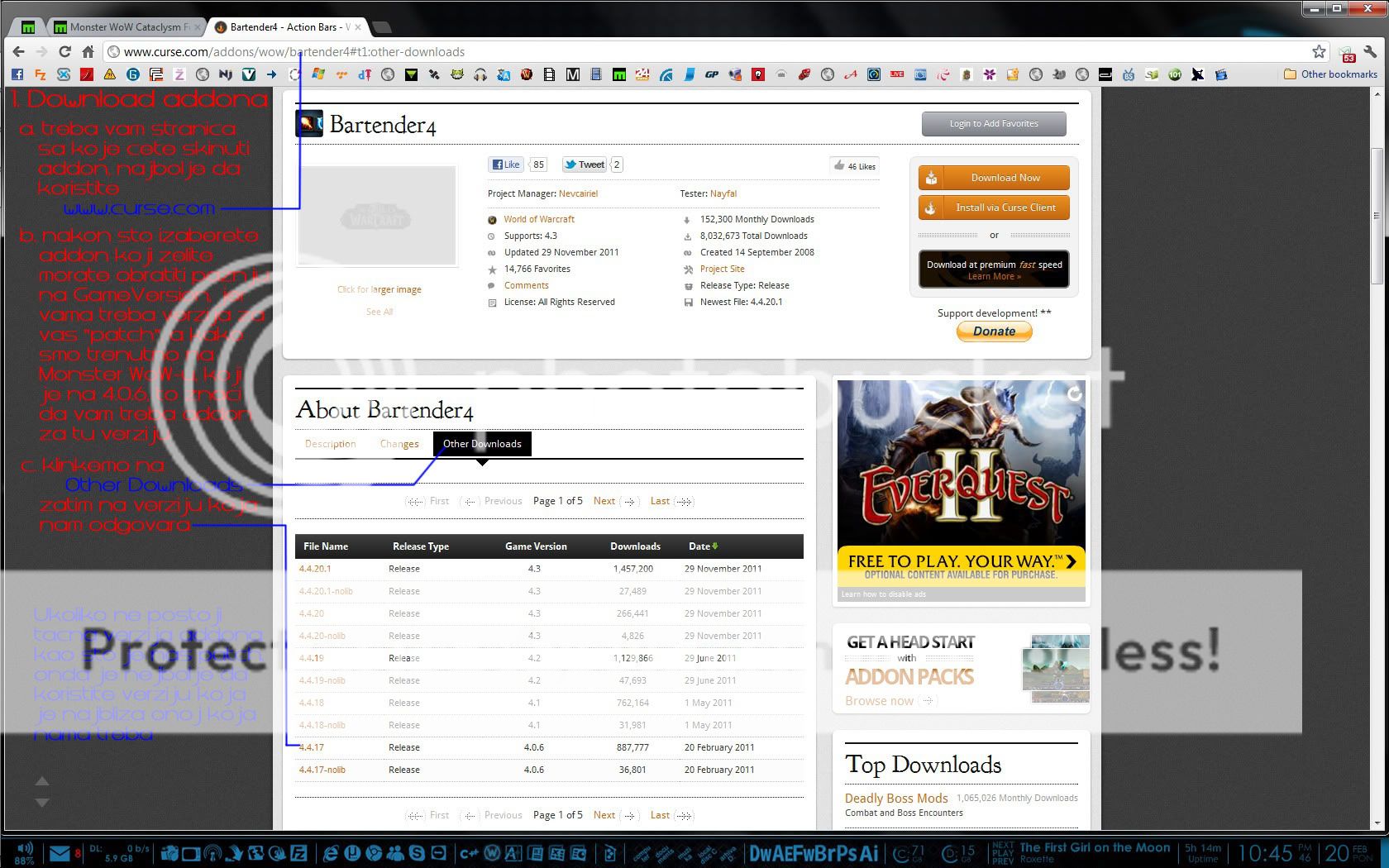The width and height of the screenshot is (1389, 868).
Task: Click the browser vertical scrollbar
Action: click(x=1377, y=216)
